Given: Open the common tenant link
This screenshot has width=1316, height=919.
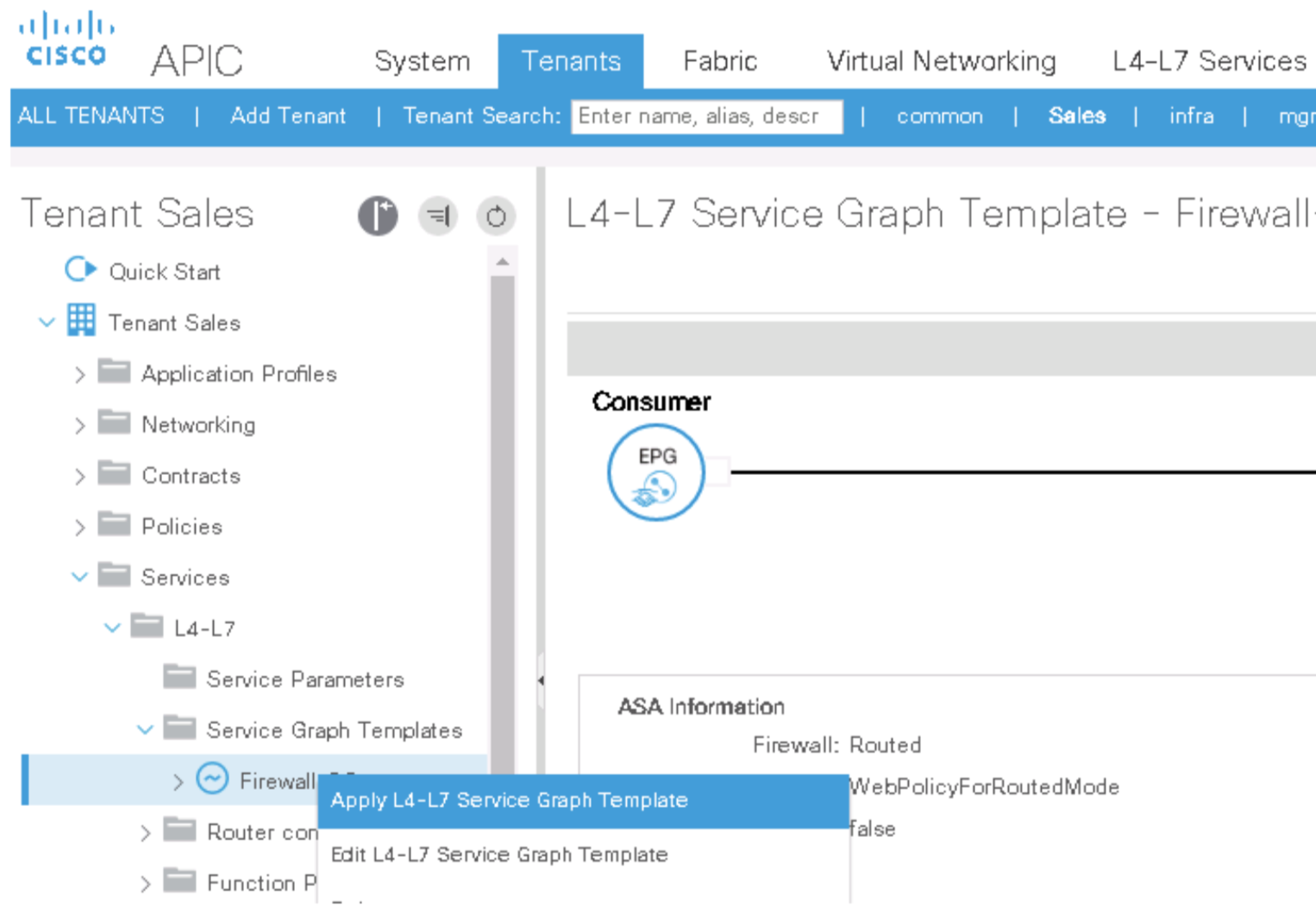Looking at the screenshot, I should tap(939, 116).
